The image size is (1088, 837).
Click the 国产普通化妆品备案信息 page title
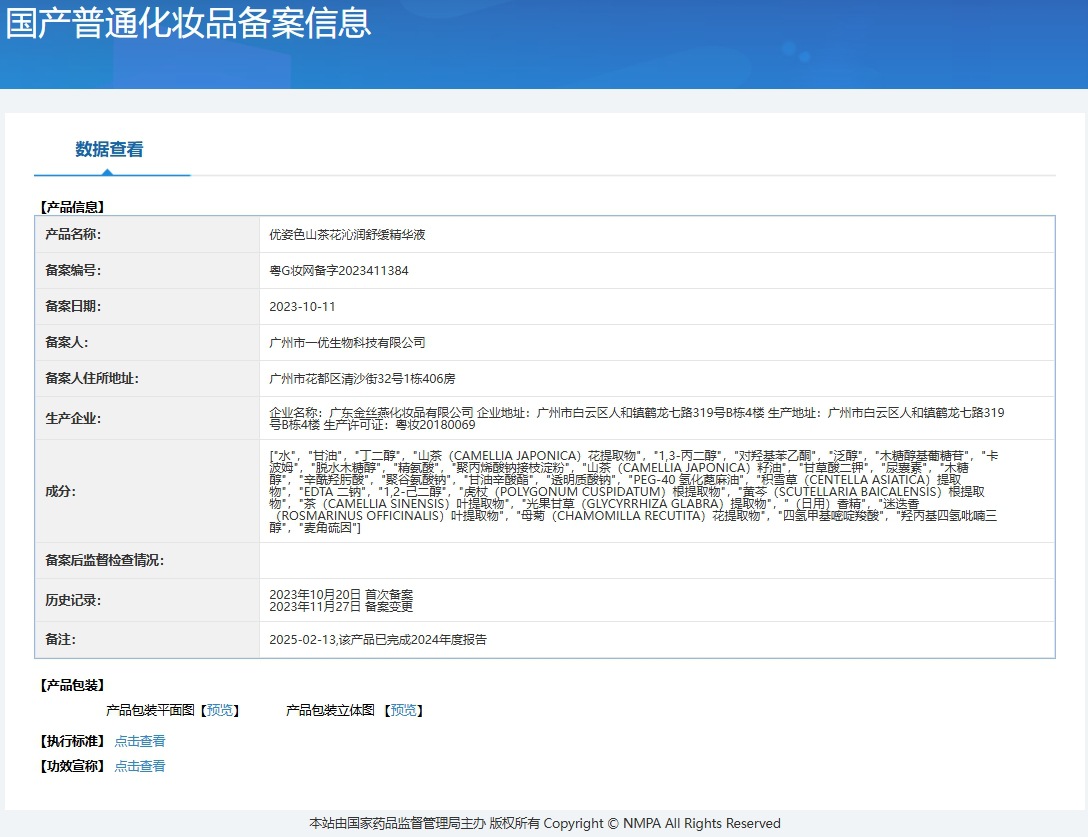189,24
